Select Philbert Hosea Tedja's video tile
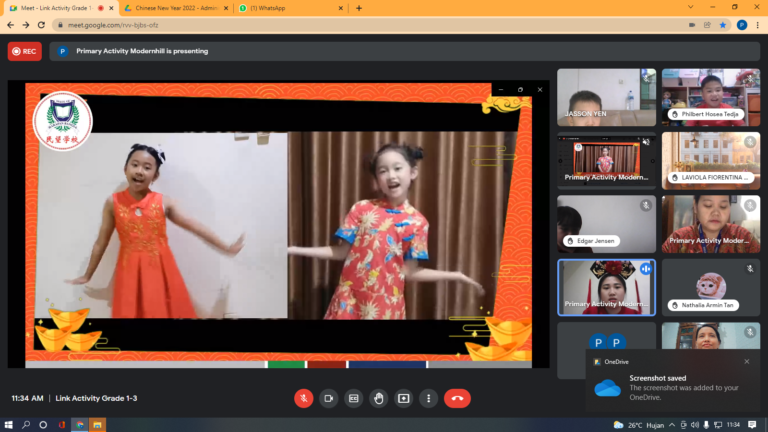Viewport: 768px width, 432px height. (710, 97)
